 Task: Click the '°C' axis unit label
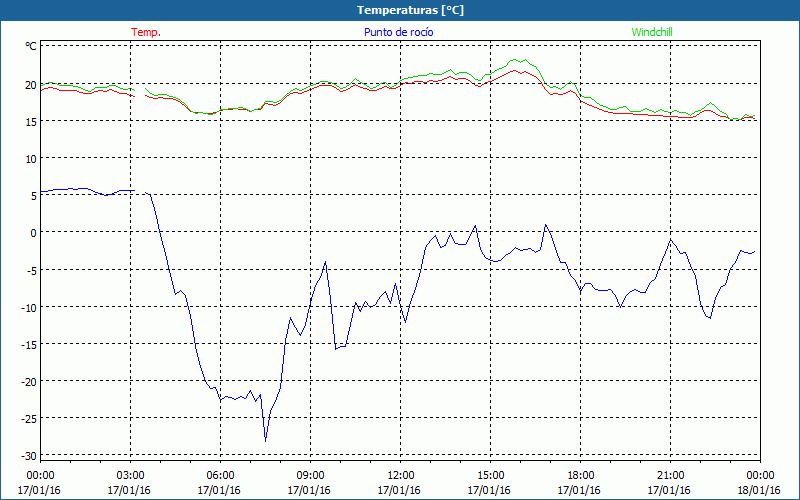click(x=31, y=46)
